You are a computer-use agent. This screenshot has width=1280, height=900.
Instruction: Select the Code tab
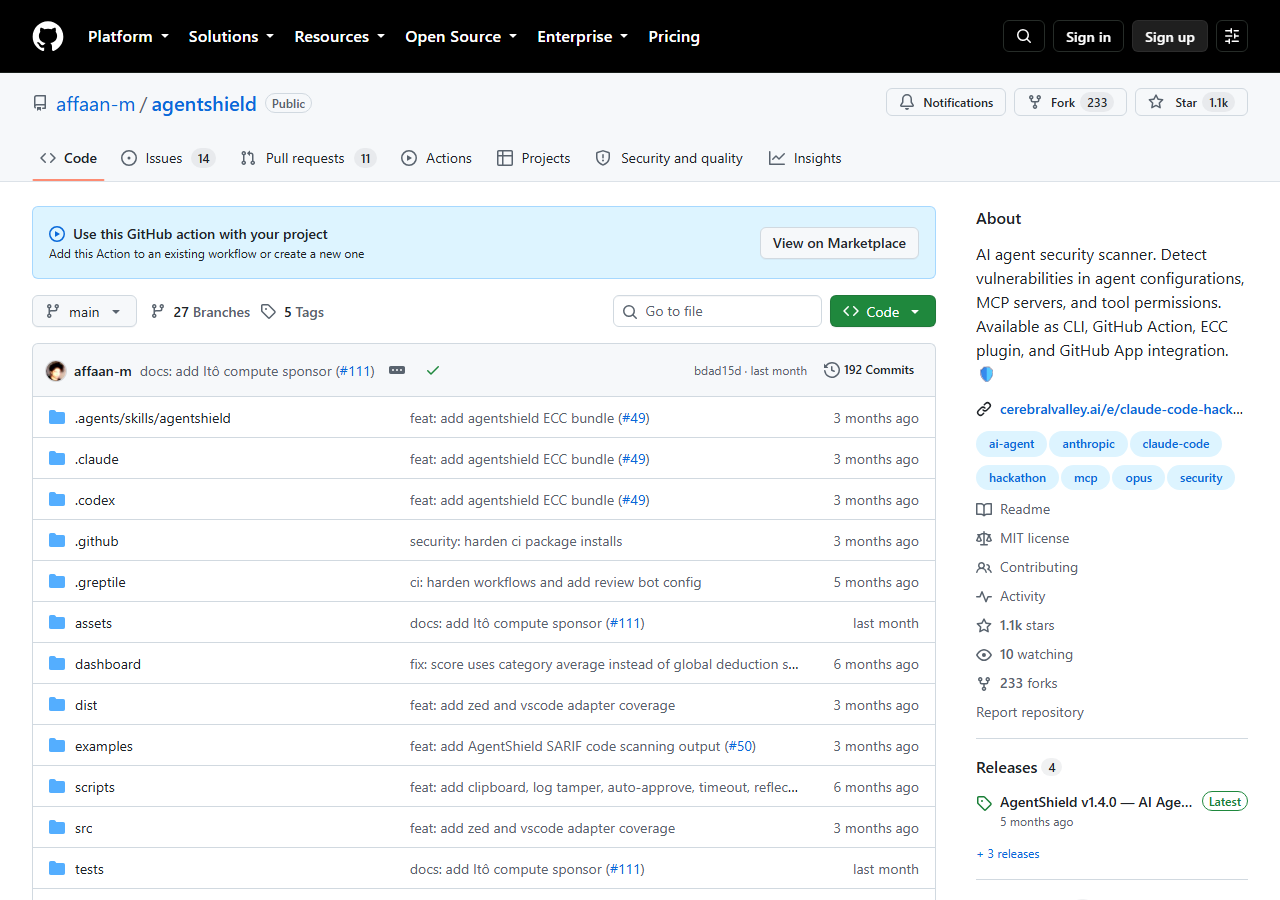click(x=68, y=158)
